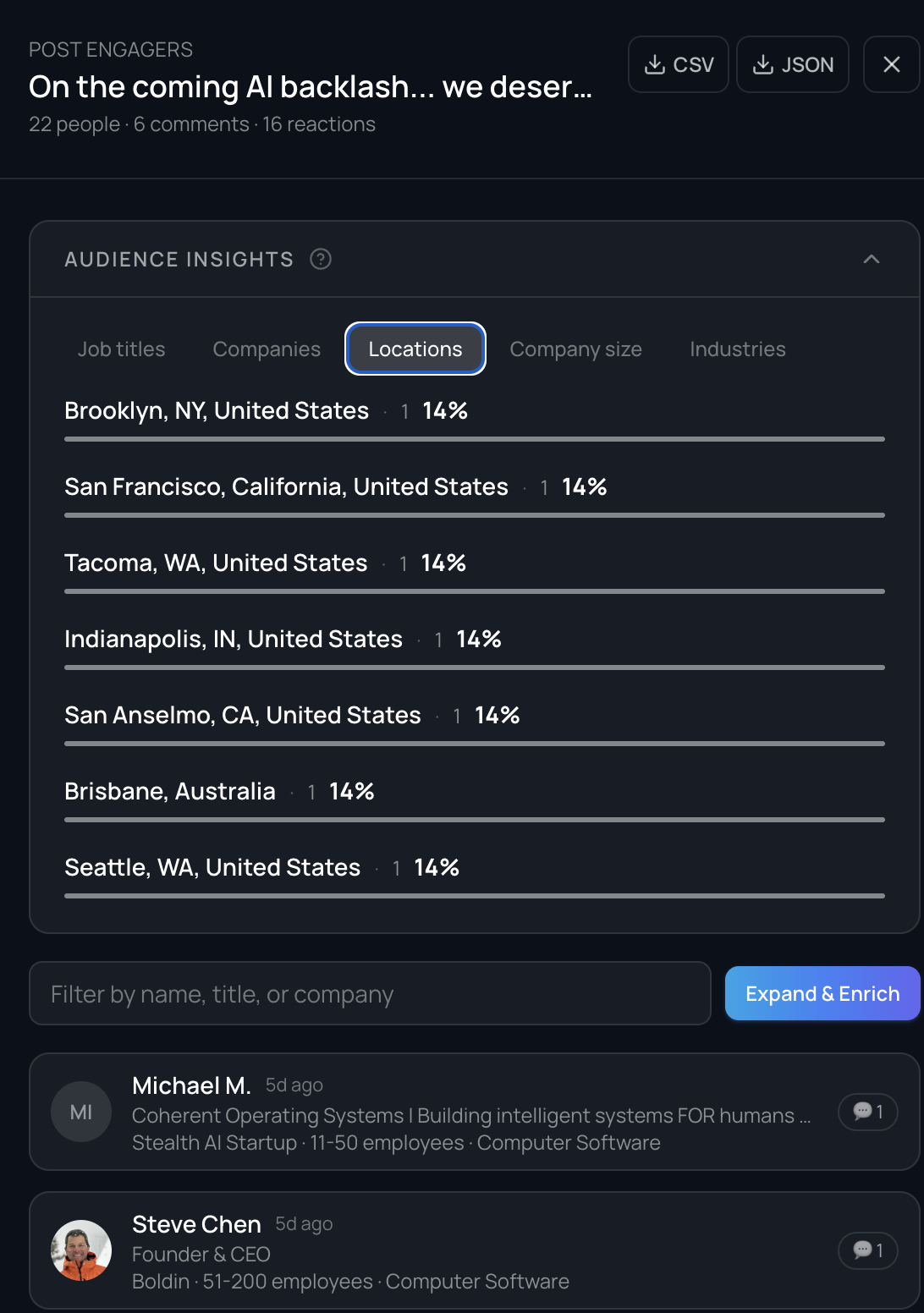This screenshot has height=1313, width=924.
Task: Open Michael M.'s name link
Action: click(191, 1085)
